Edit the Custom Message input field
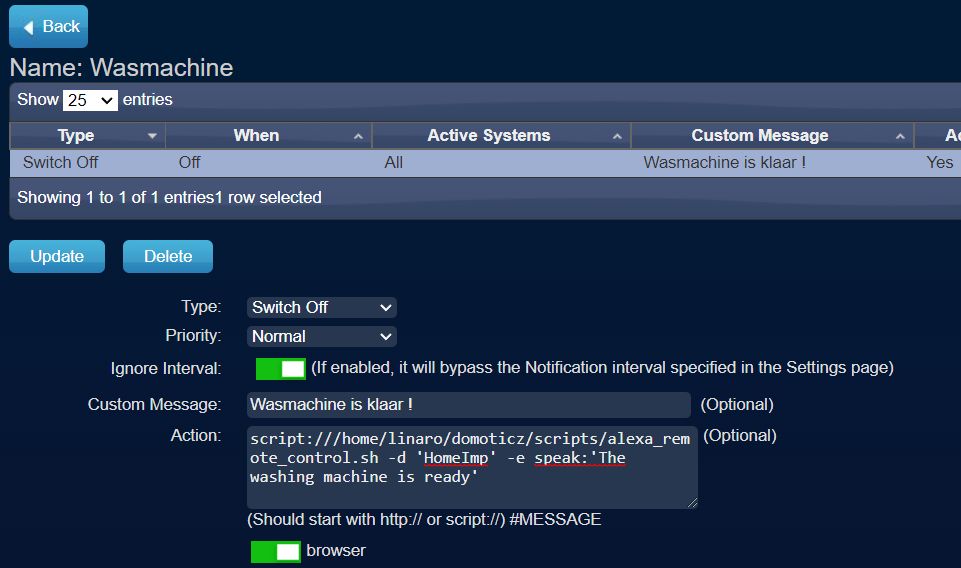 click(x=469, y=405)
